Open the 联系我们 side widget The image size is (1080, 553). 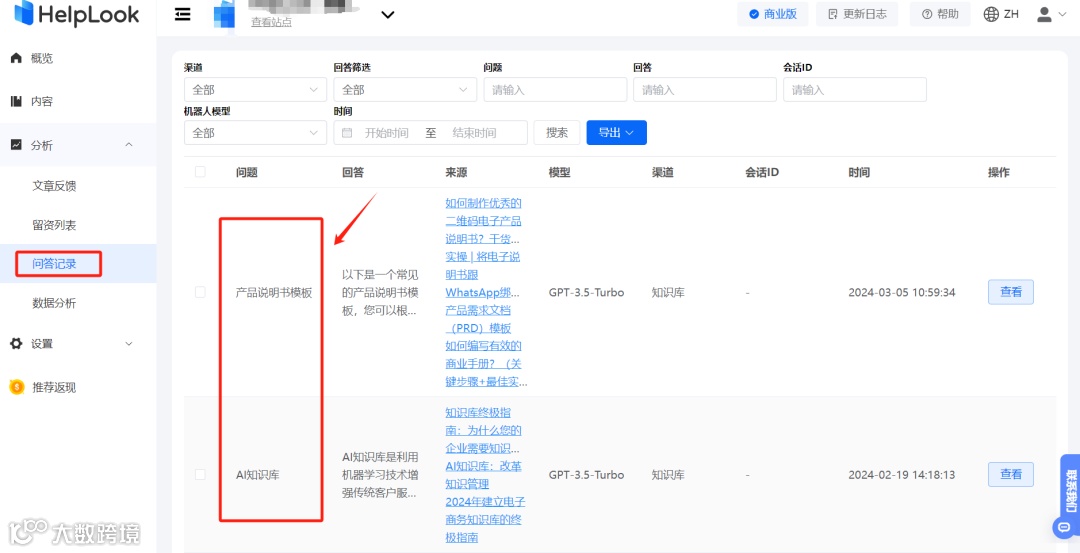point(1071,489)
